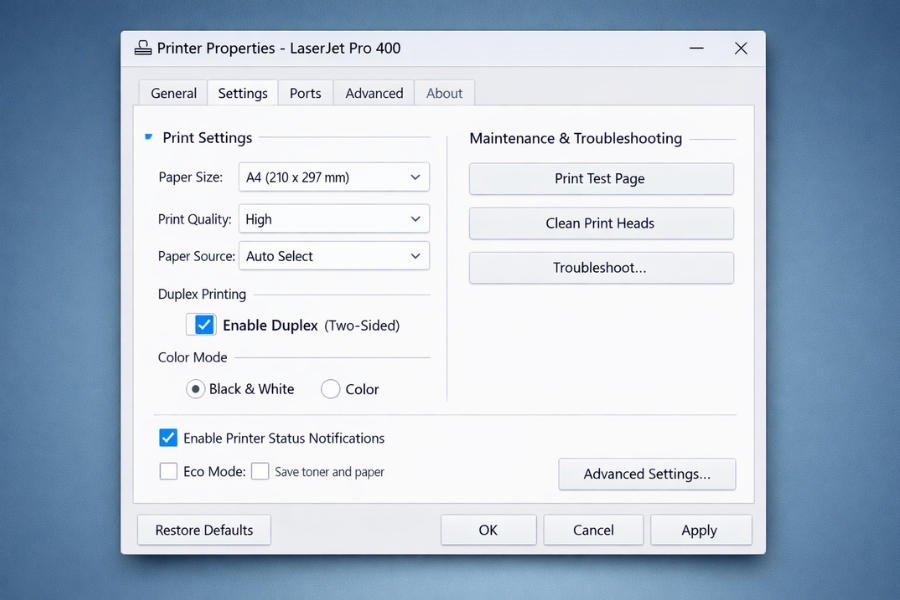Image resolution: width=900 pixels, height=600 pixels.
Task: Select Black & White color mode
Action: [x=196, y=388]
